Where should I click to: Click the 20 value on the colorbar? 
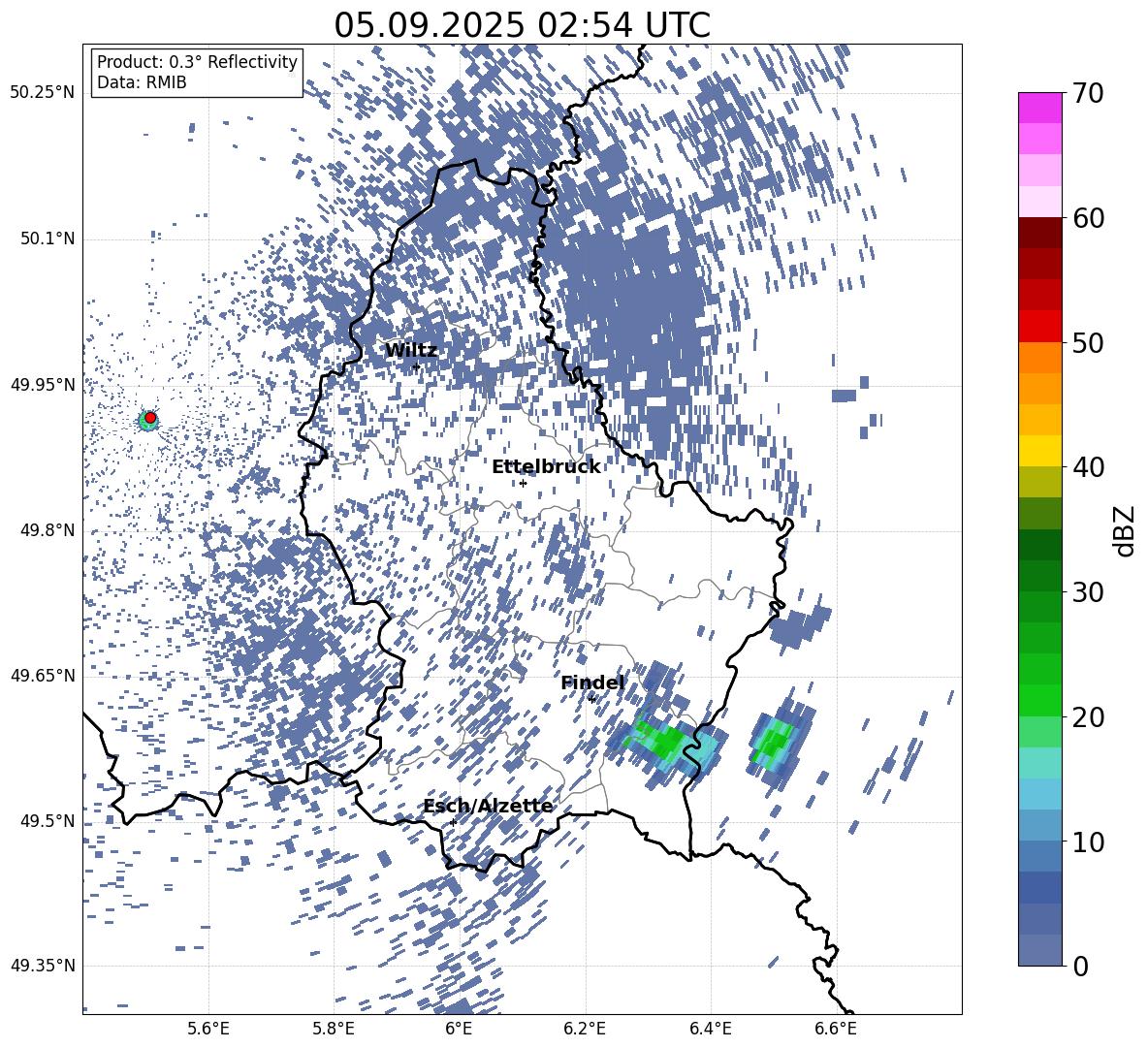pyautogui.click(x=1088, y=716)
